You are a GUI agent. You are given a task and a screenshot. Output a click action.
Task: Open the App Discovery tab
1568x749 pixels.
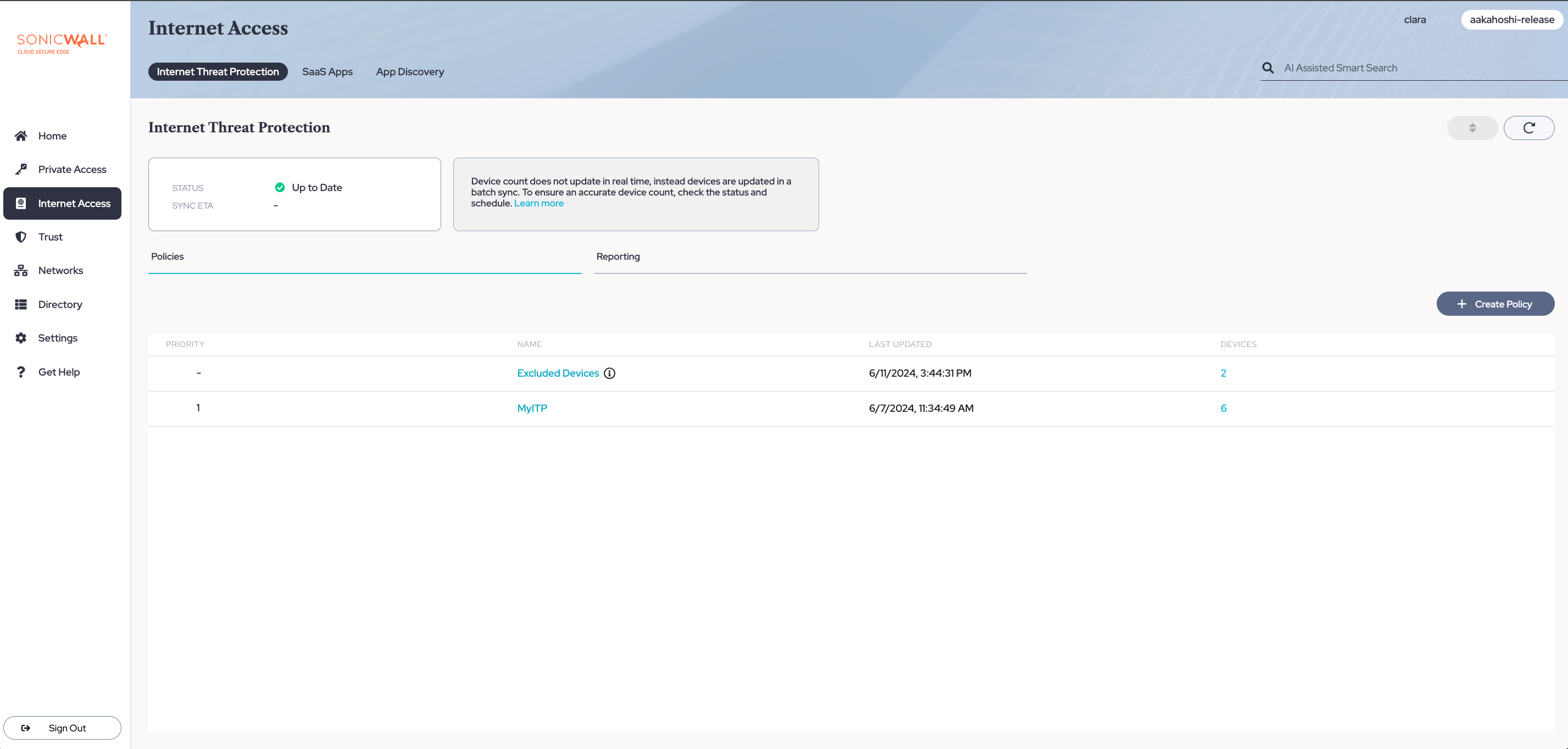click(x=410, y=72)
